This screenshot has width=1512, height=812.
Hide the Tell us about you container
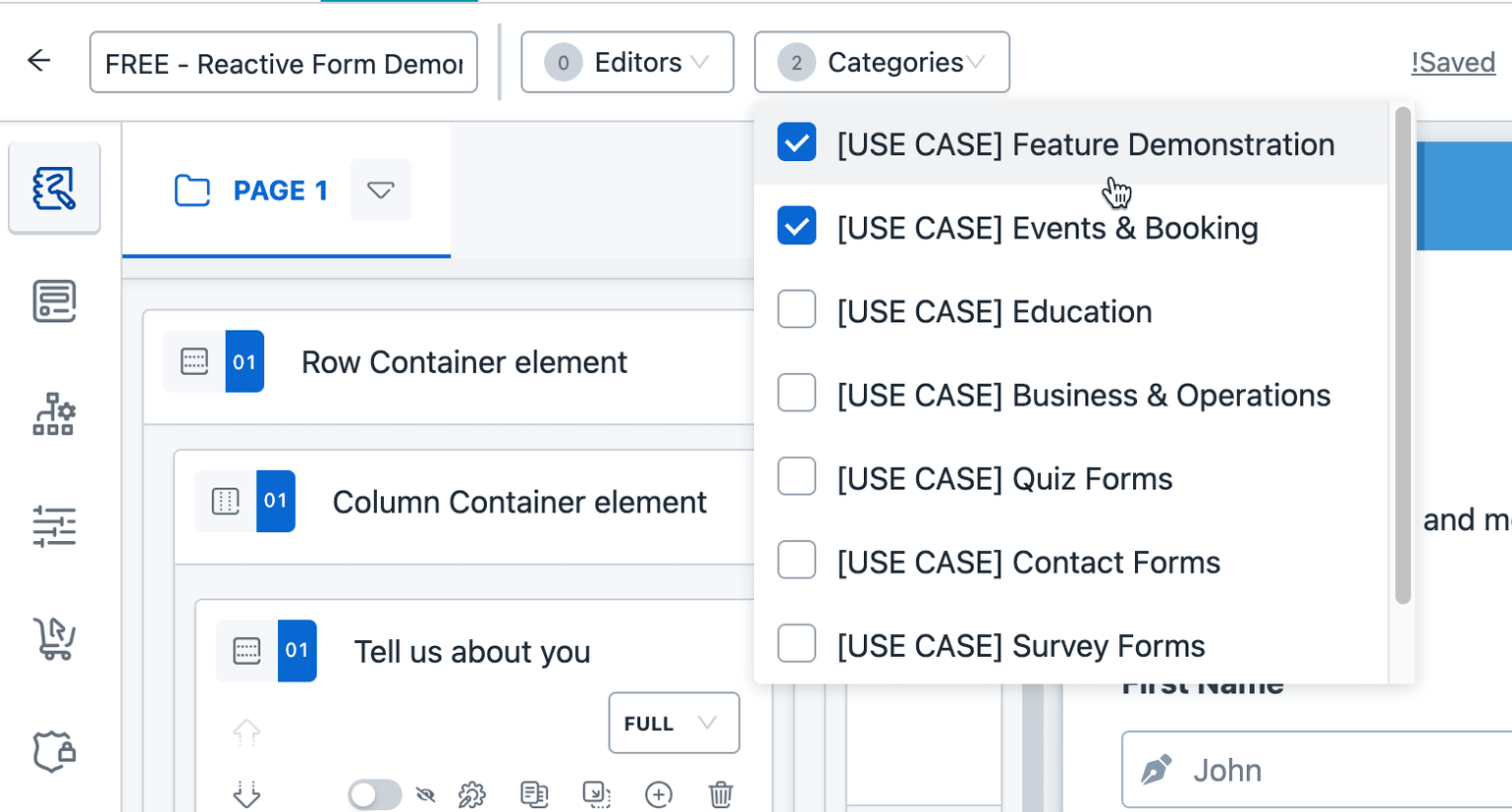click(426, 794)
